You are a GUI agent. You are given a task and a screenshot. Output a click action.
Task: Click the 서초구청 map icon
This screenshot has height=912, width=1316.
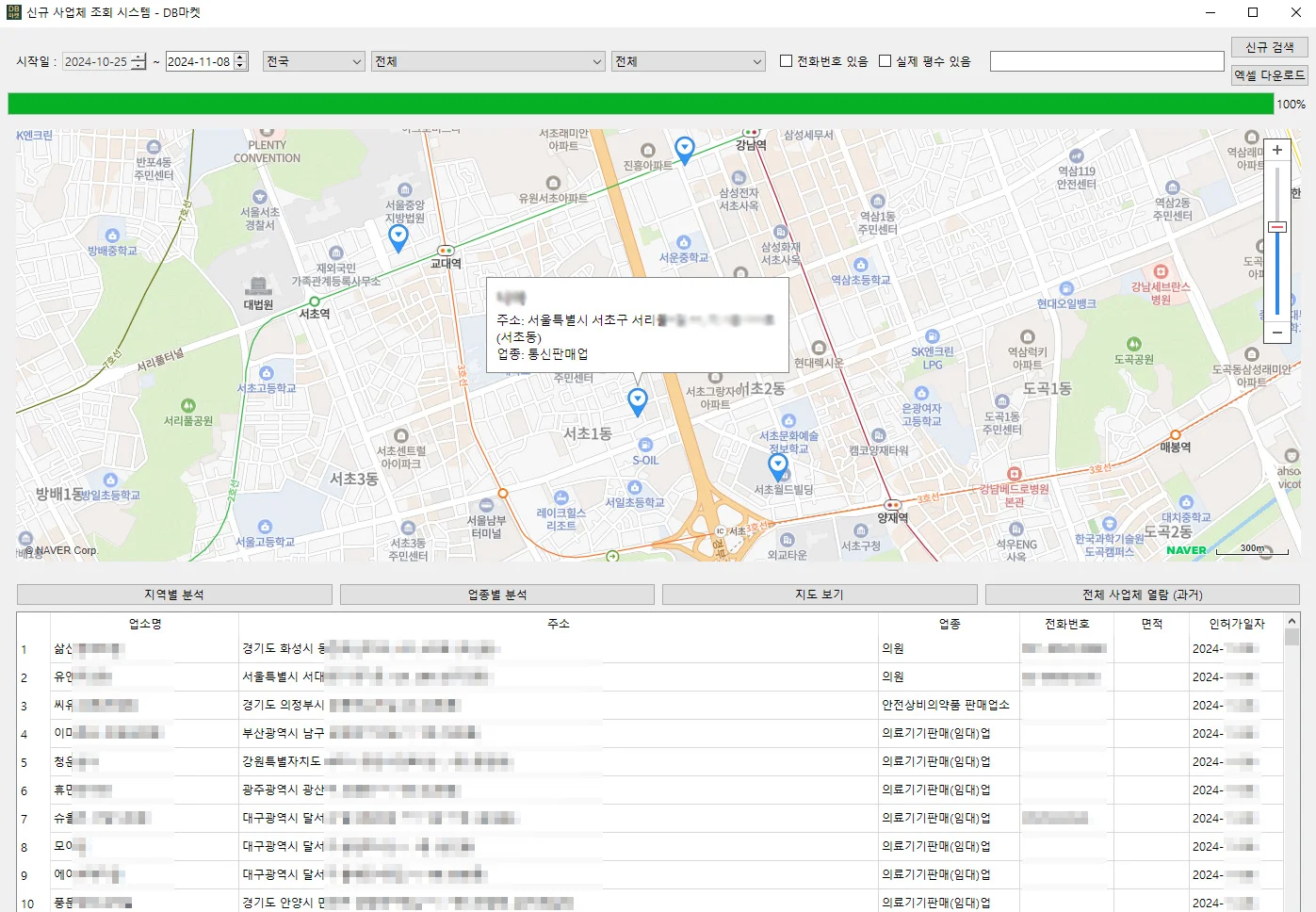861,530
